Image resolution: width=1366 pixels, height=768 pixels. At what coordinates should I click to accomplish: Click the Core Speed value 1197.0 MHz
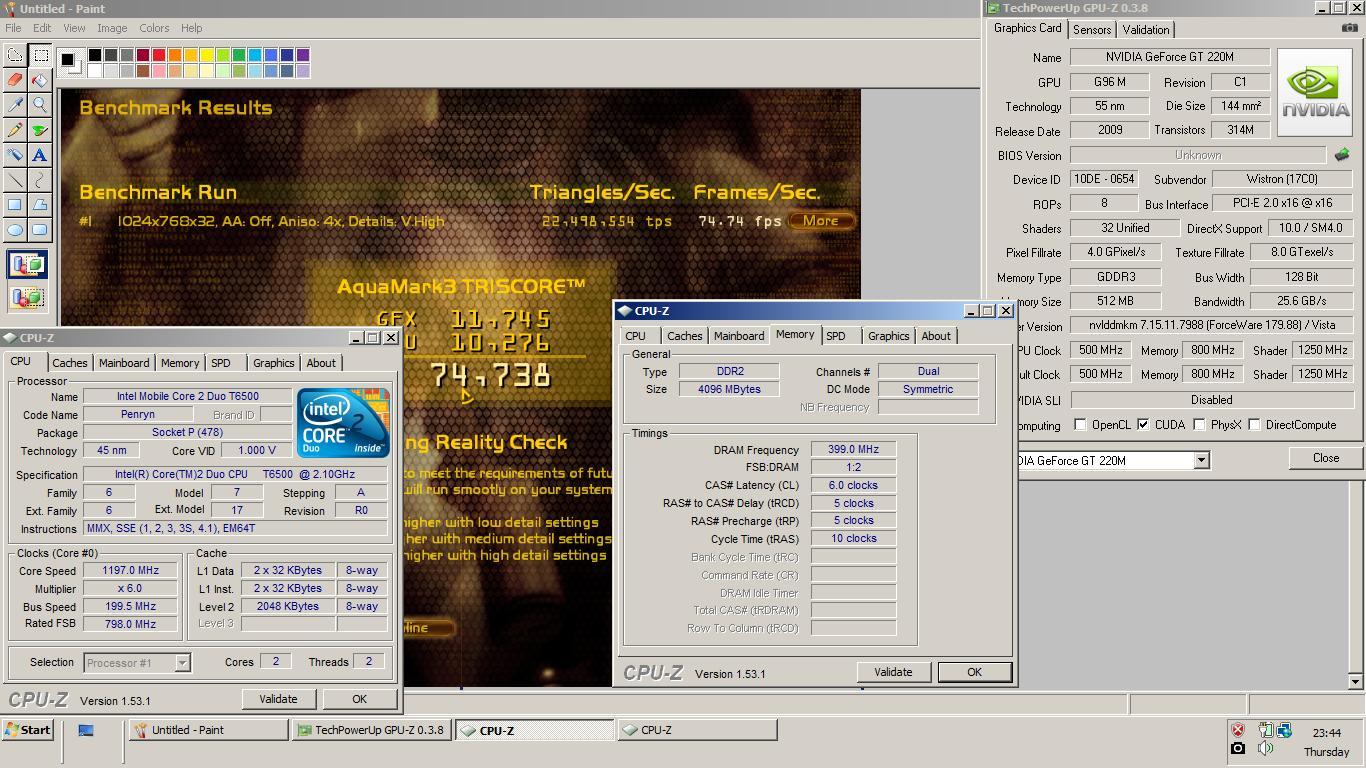[130, 571]
